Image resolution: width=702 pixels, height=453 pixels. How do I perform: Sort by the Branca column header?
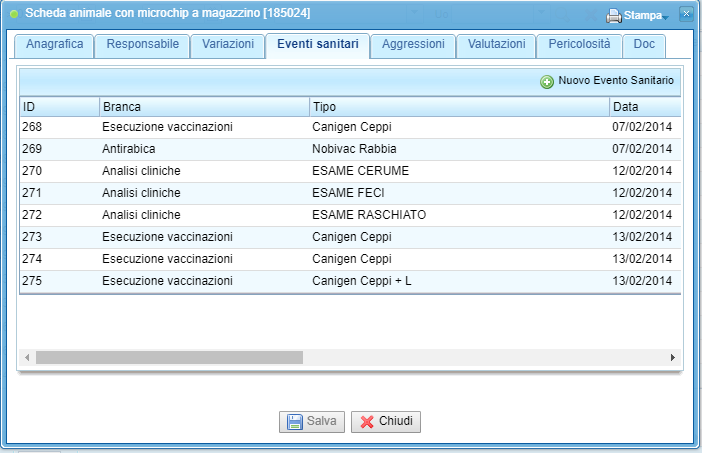204,107
